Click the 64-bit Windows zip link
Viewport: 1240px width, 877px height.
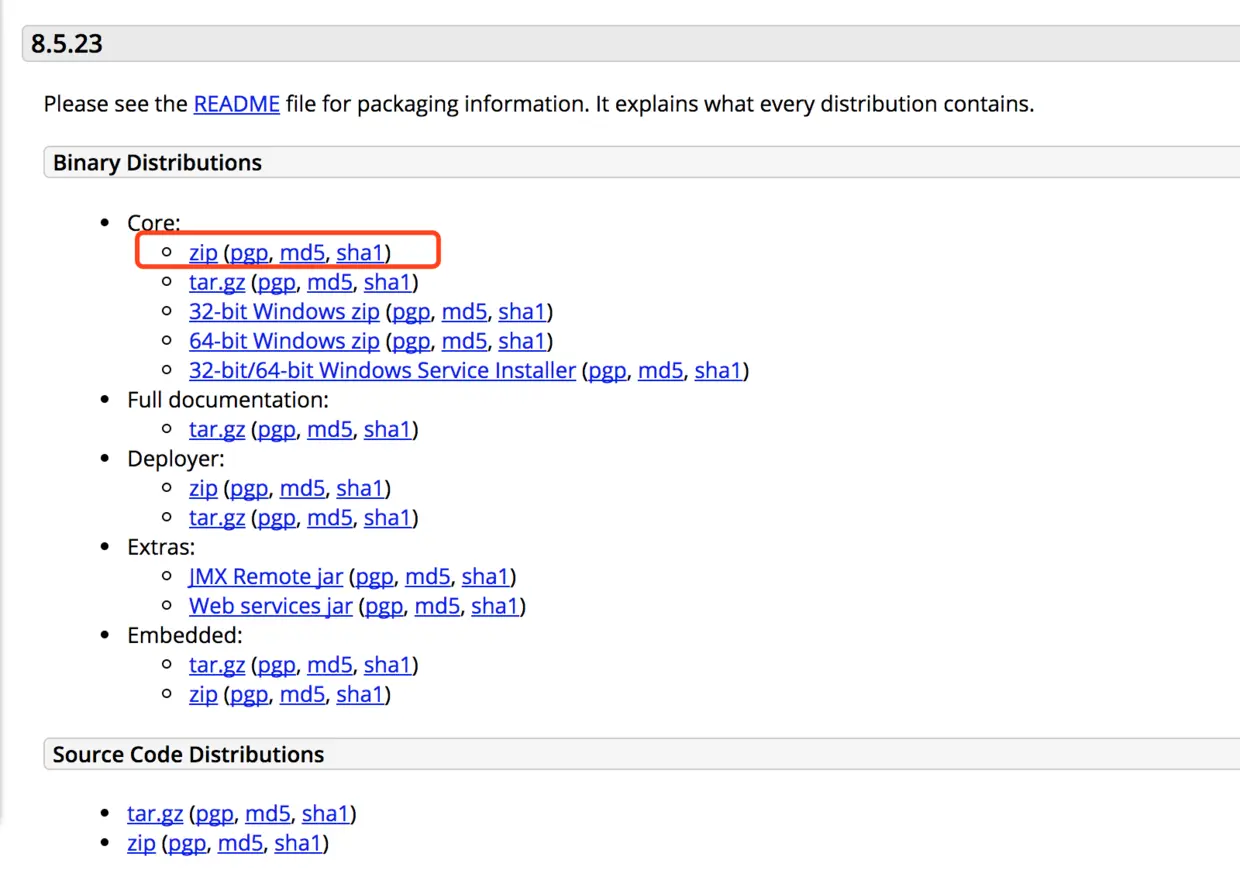click(x=284, y=341)
